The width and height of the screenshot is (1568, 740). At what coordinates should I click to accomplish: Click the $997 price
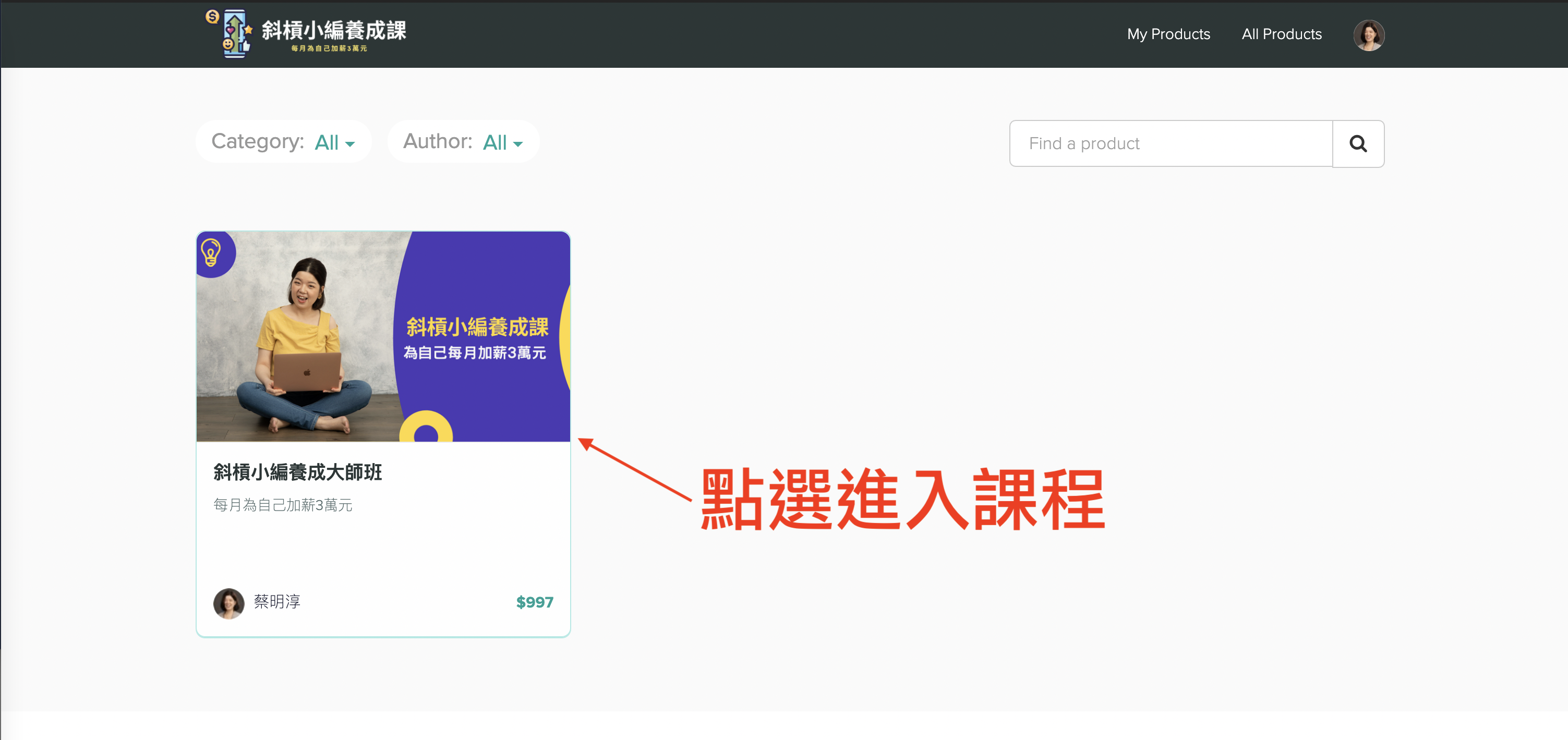click(x=535, y=602)
